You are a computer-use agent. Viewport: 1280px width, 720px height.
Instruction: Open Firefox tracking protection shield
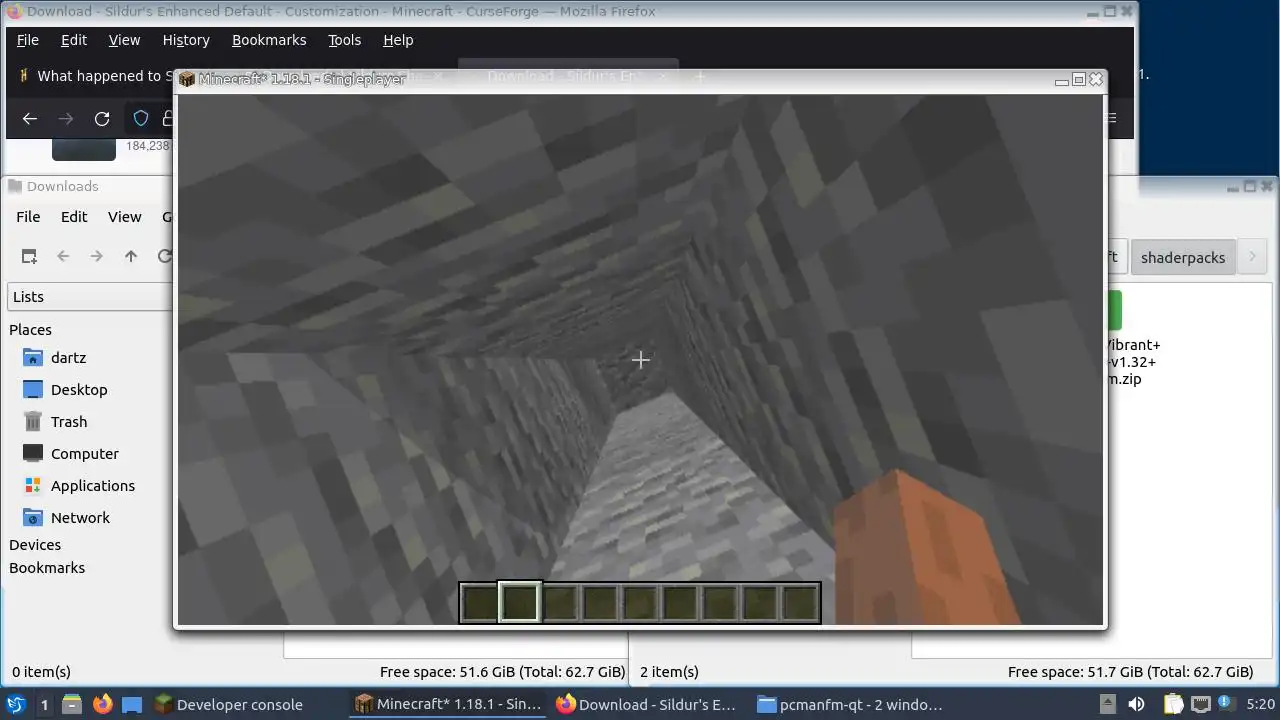coord(141,119)
